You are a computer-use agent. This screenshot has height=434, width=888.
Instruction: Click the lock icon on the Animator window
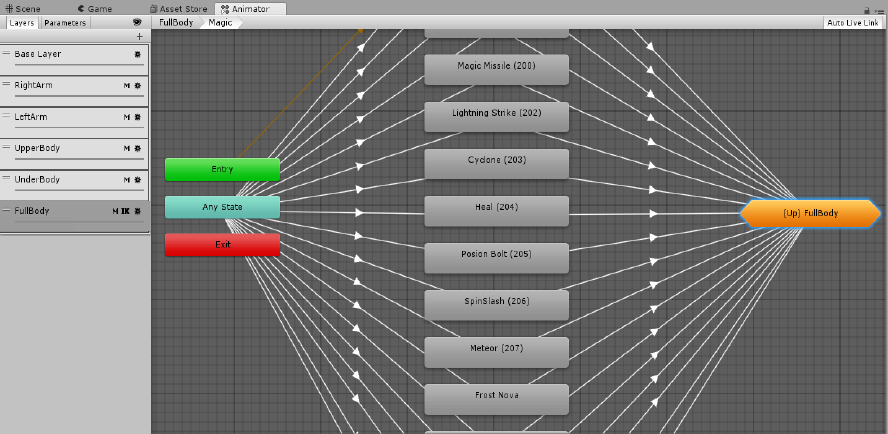click(x=867, y=10)
